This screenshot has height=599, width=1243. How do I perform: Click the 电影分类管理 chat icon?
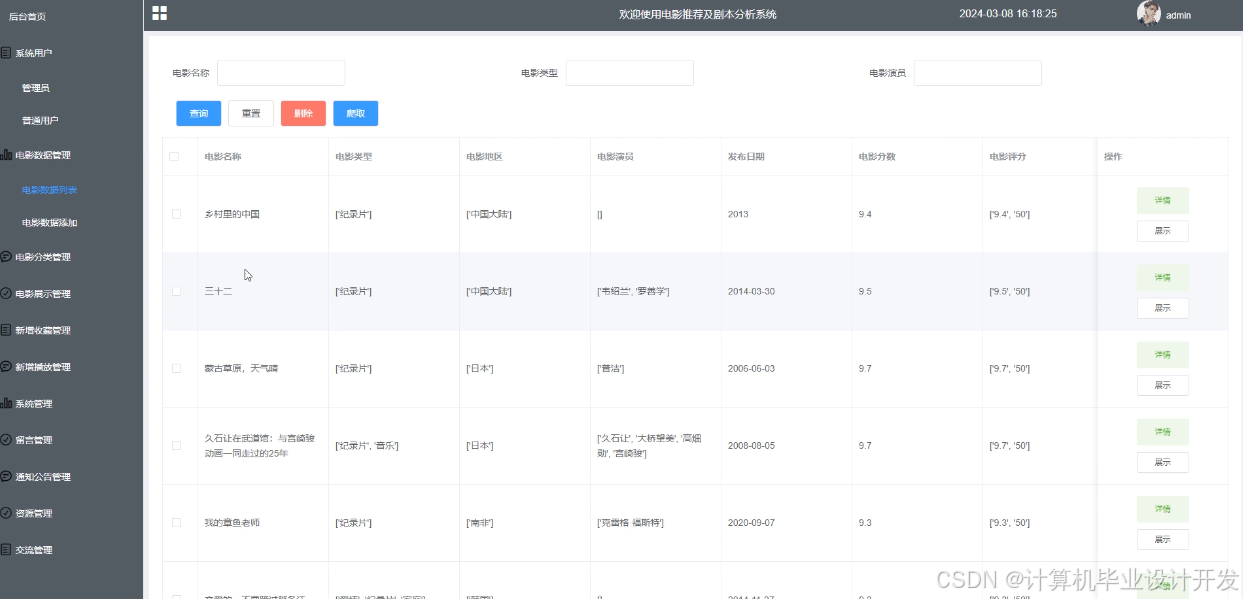click(x=6, y=257)
